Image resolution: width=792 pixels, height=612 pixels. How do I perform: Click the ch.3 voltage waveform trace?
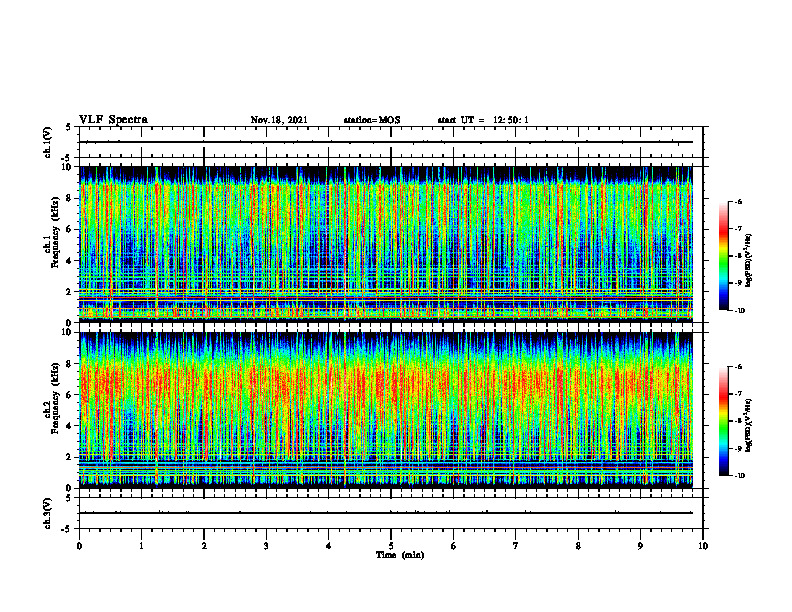click(x=386, y=513)
